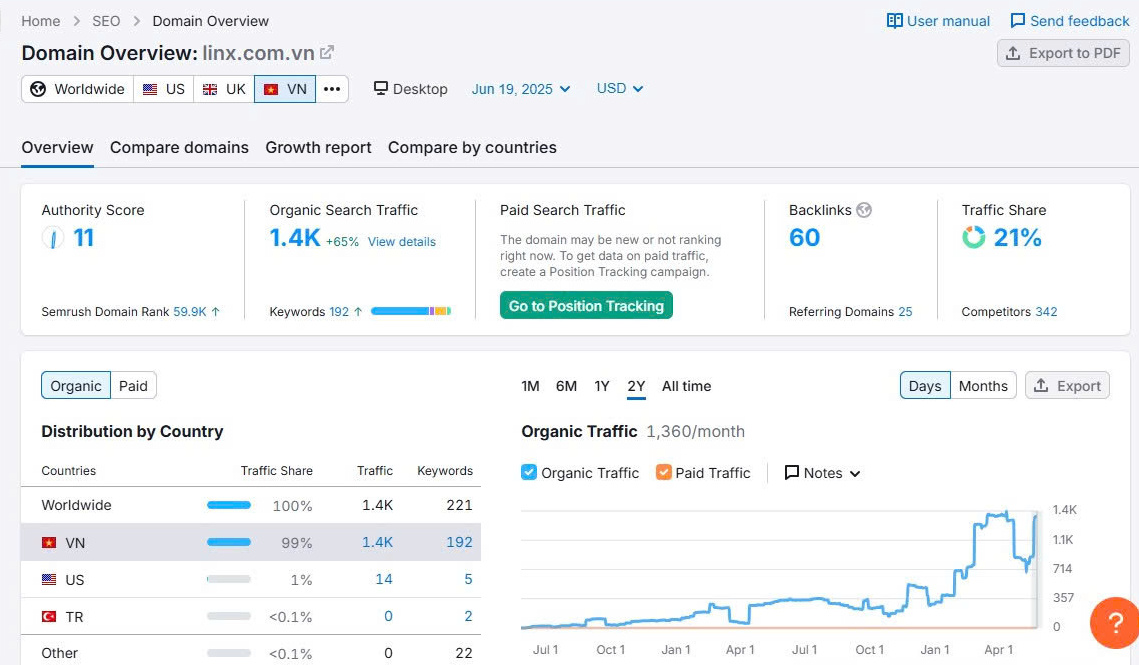
Task: Open the USD currency dropdown
Action: pos(620,88)
